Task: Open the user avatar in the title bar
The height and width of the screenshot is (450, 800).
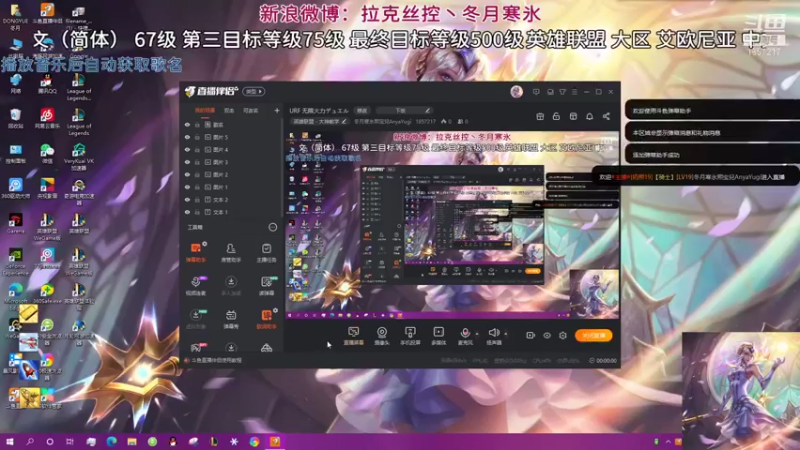Action: pos(516,92)
